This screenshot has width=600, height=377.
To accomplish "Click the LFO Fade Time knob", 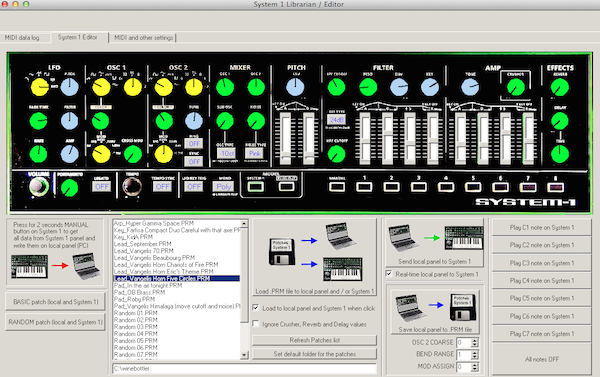I will [x=38, y=121].
